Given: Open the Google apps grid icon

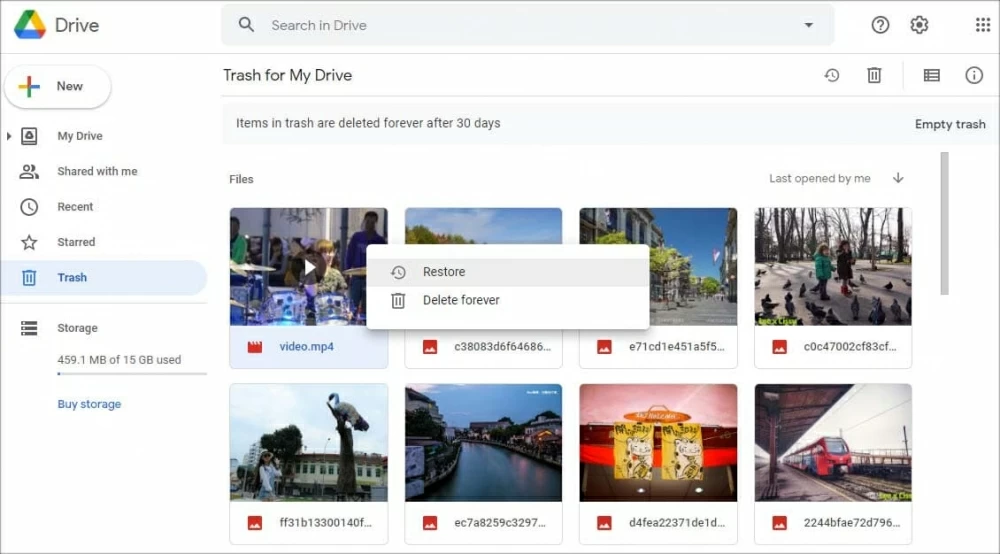Looking at the screenshot, I should pos(982,25).
